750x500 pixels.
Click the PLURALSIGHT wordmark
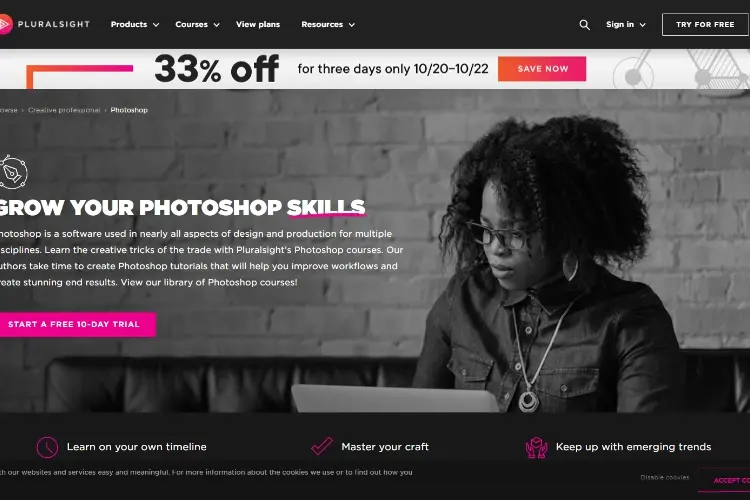[54, 24]
